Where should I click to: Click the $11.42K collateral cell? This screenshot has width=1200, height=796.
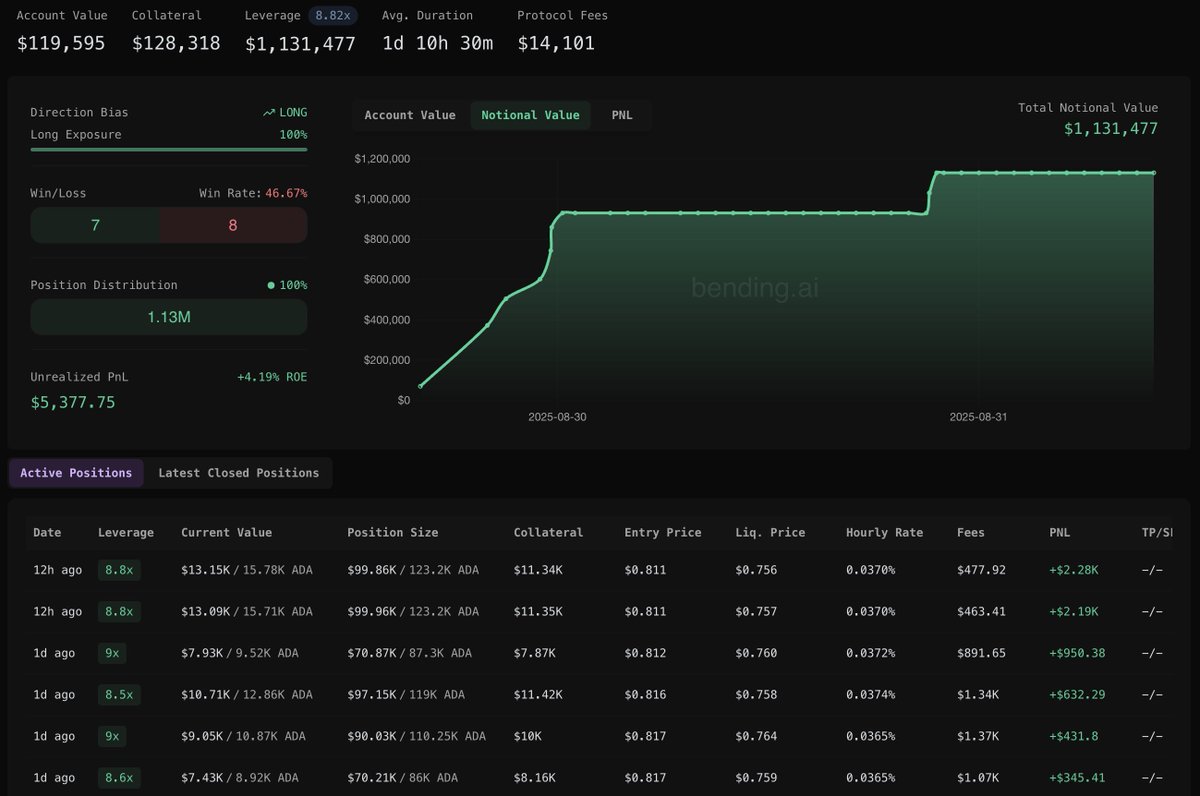coord(538,694)
